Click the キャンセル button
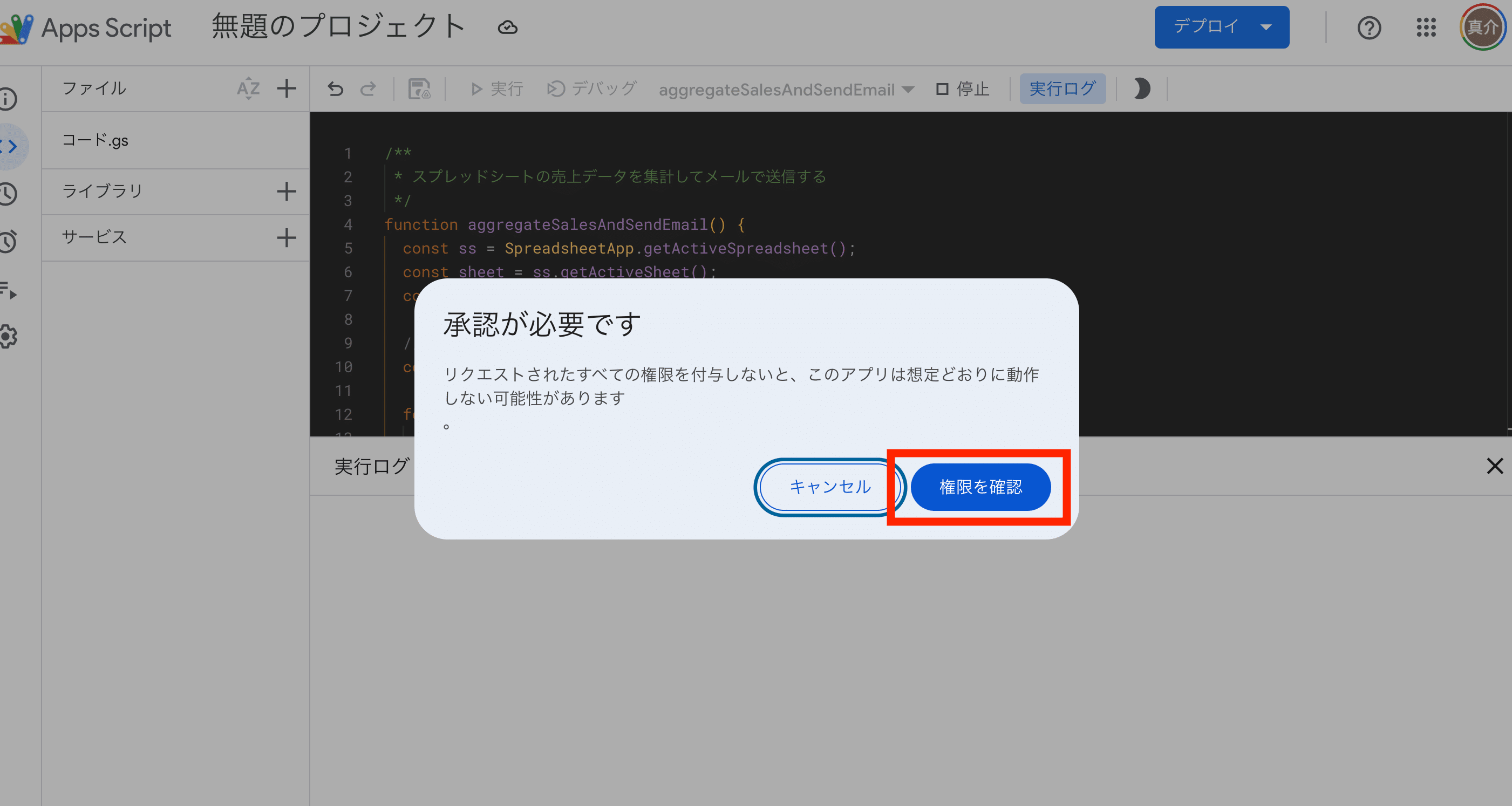Image resolution: width=1512 pixels, height=806 pixels. [829, 487]
